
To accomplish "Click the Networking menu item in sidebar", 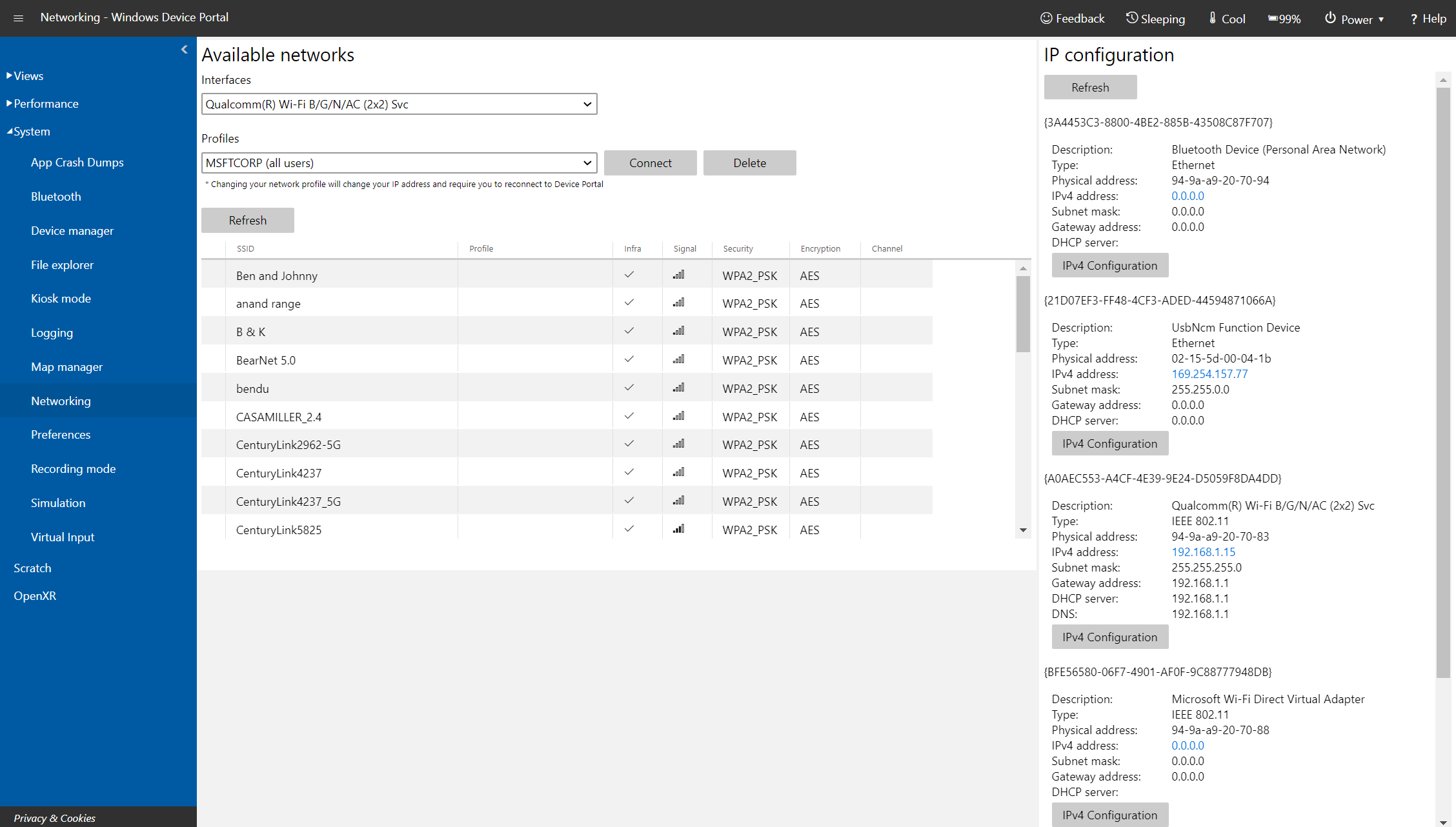I will pos(60,401).
